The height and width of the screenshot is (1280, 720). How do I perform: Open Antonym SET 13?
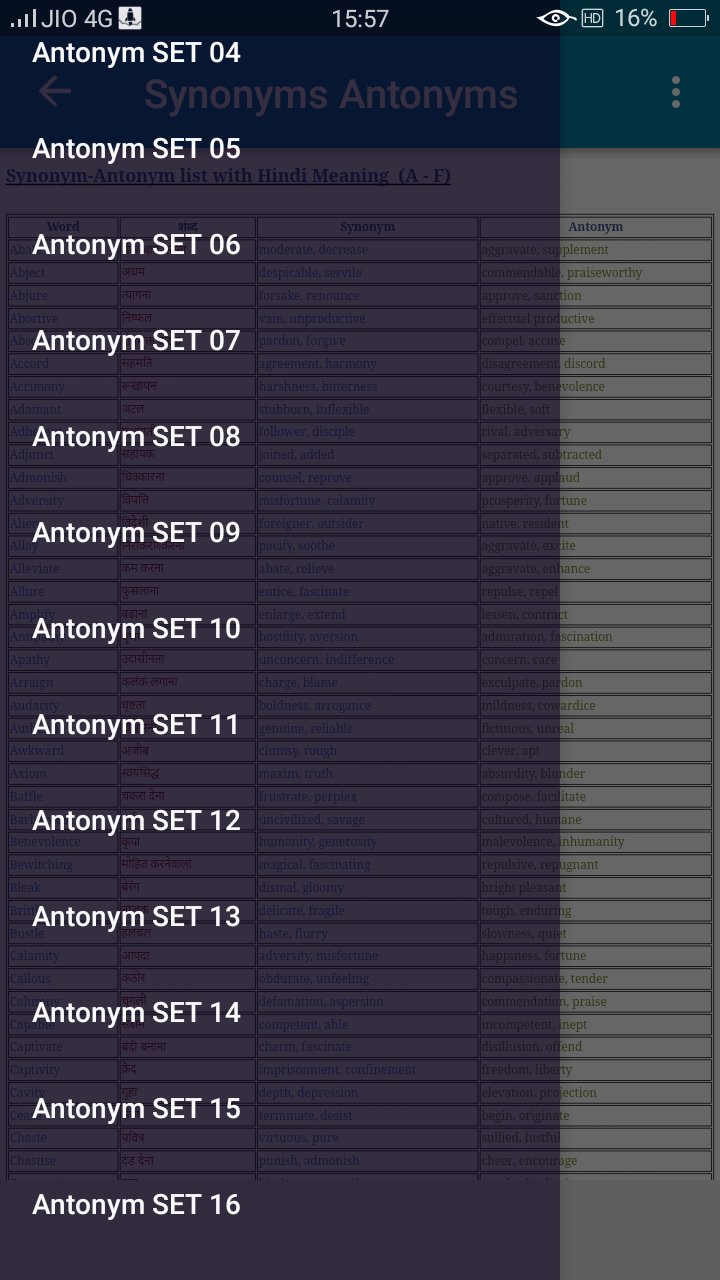pyautogui.click(x=137, y=917)
